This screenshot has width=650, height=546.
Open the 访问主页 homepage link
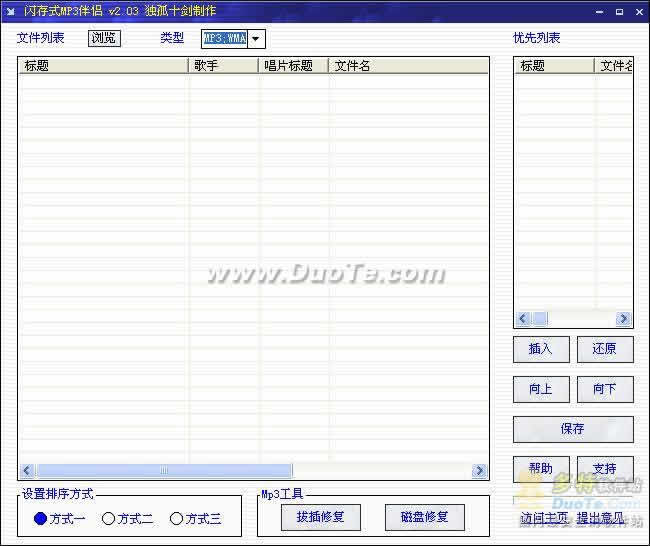pyautogui.click(x=544, y=518)
